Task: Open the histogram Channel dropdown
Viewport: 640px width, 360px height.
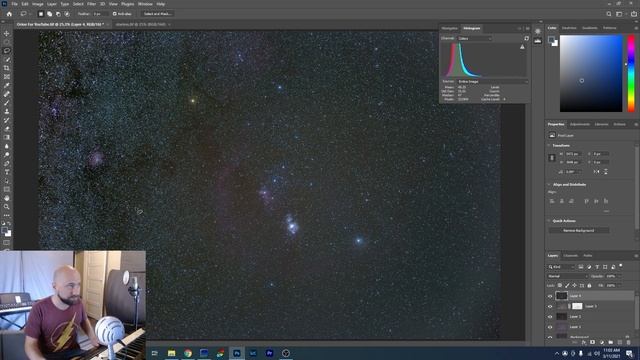Action: tap(474, 38)
